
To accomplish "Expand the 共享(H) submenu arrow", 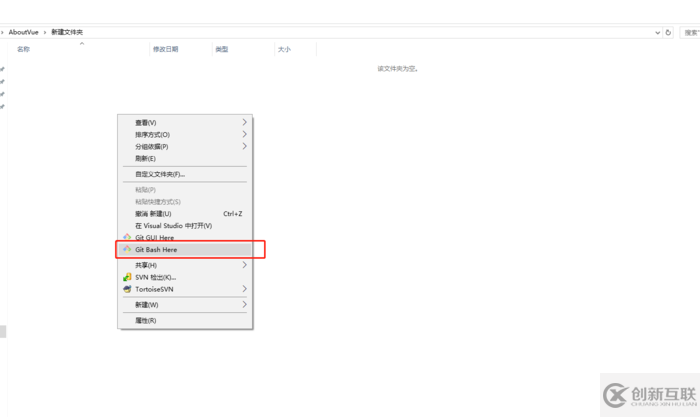I will (245, 265).
